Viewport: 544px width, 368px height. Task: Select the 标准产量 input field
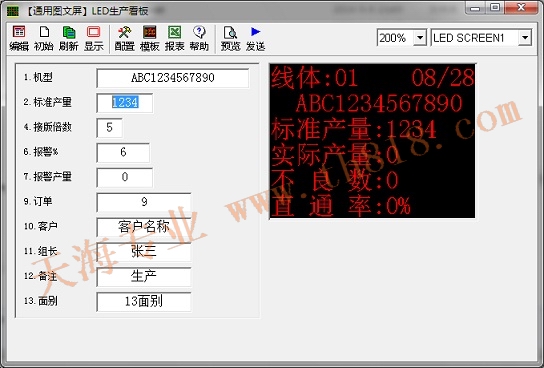[125, 102]
